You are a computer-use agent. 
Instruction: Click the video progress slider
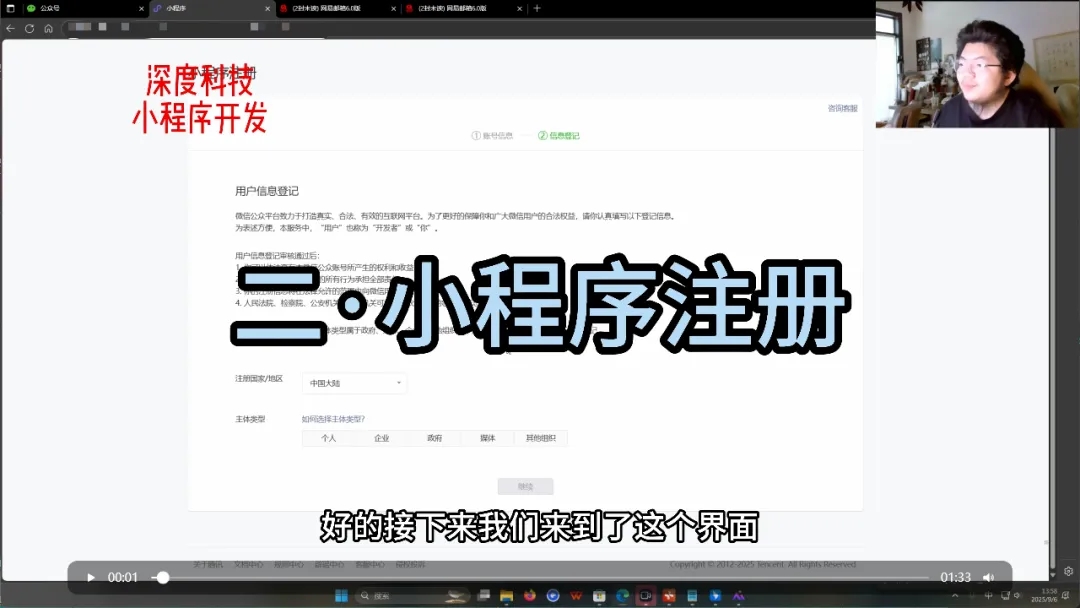(160, 577)
